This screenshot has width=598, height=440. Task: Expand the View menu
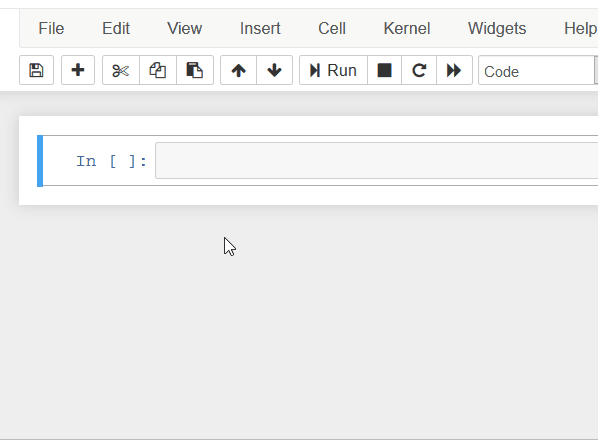pyautogui.click(x=185, y=29)
